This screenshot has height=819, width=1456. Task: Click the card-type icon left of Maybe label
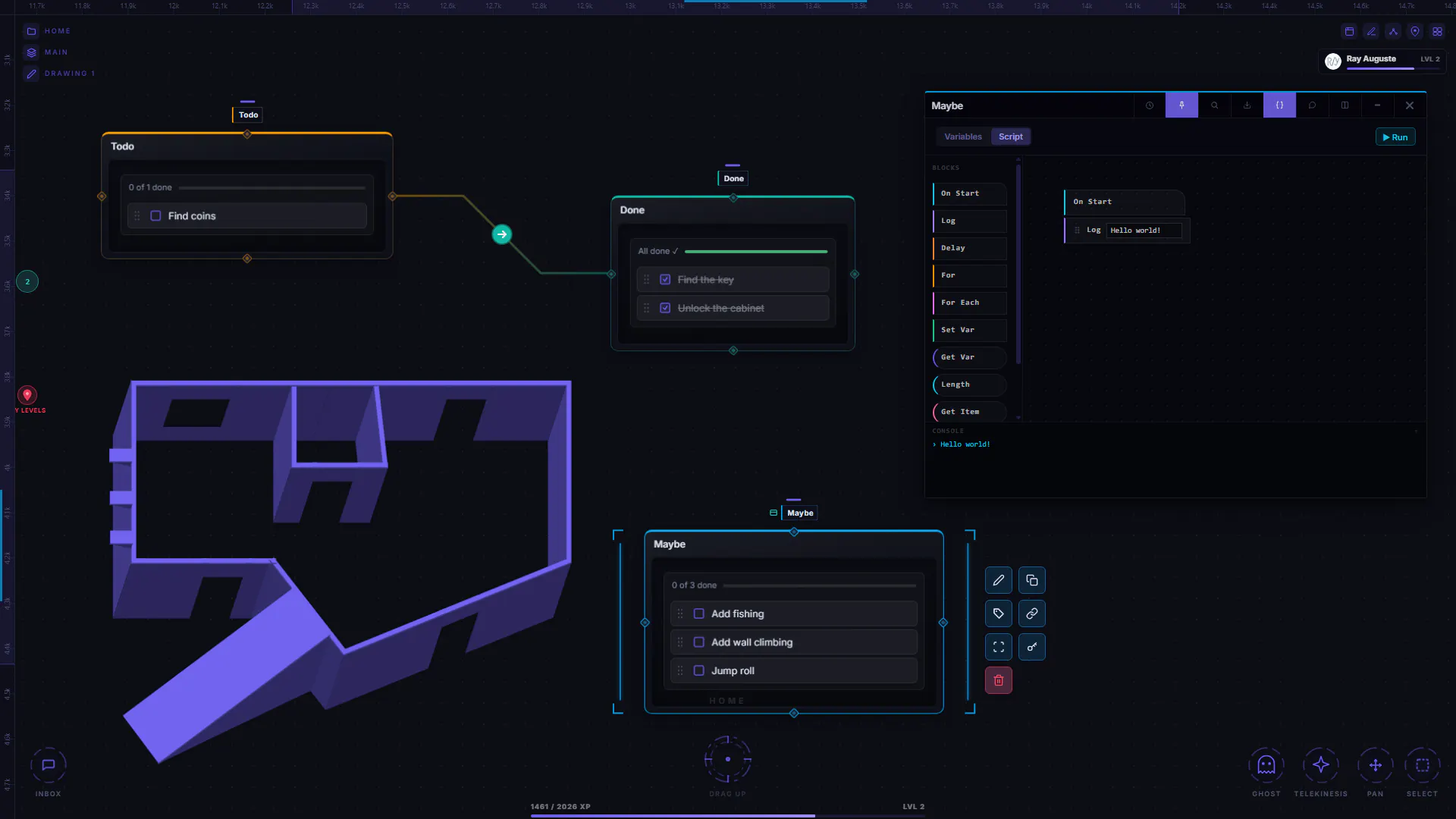(x=773, y=513)
